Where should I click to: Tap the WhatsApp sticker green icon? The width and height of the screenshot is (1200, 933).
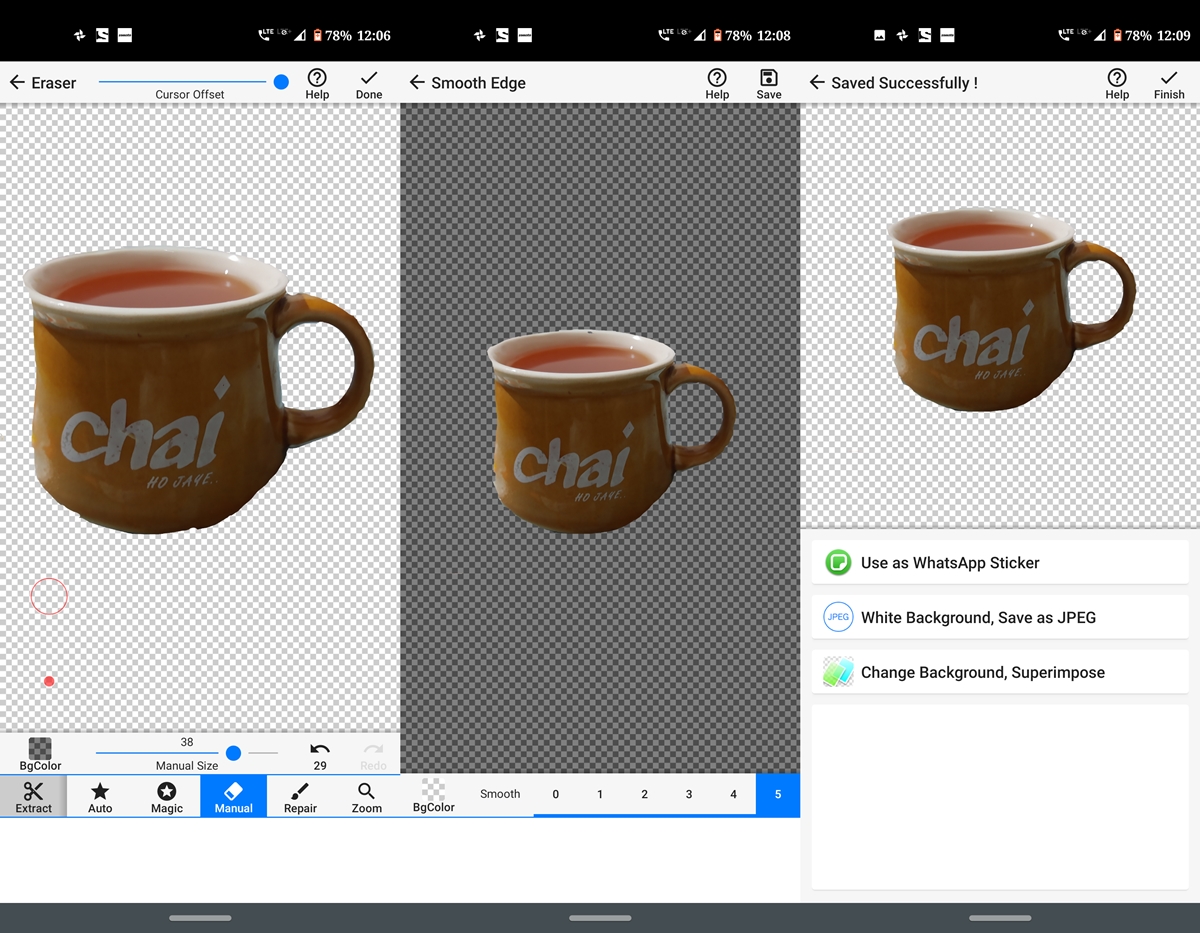click(x=838, y=562)
